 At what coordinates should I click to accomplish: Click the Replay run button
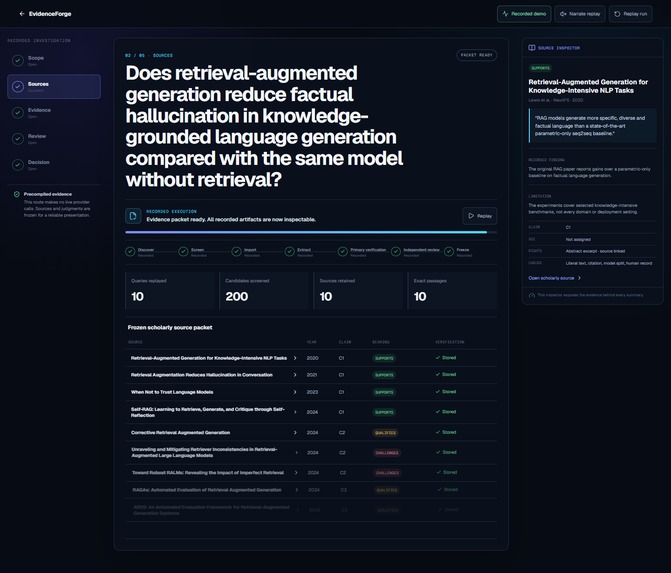(631, 14)
